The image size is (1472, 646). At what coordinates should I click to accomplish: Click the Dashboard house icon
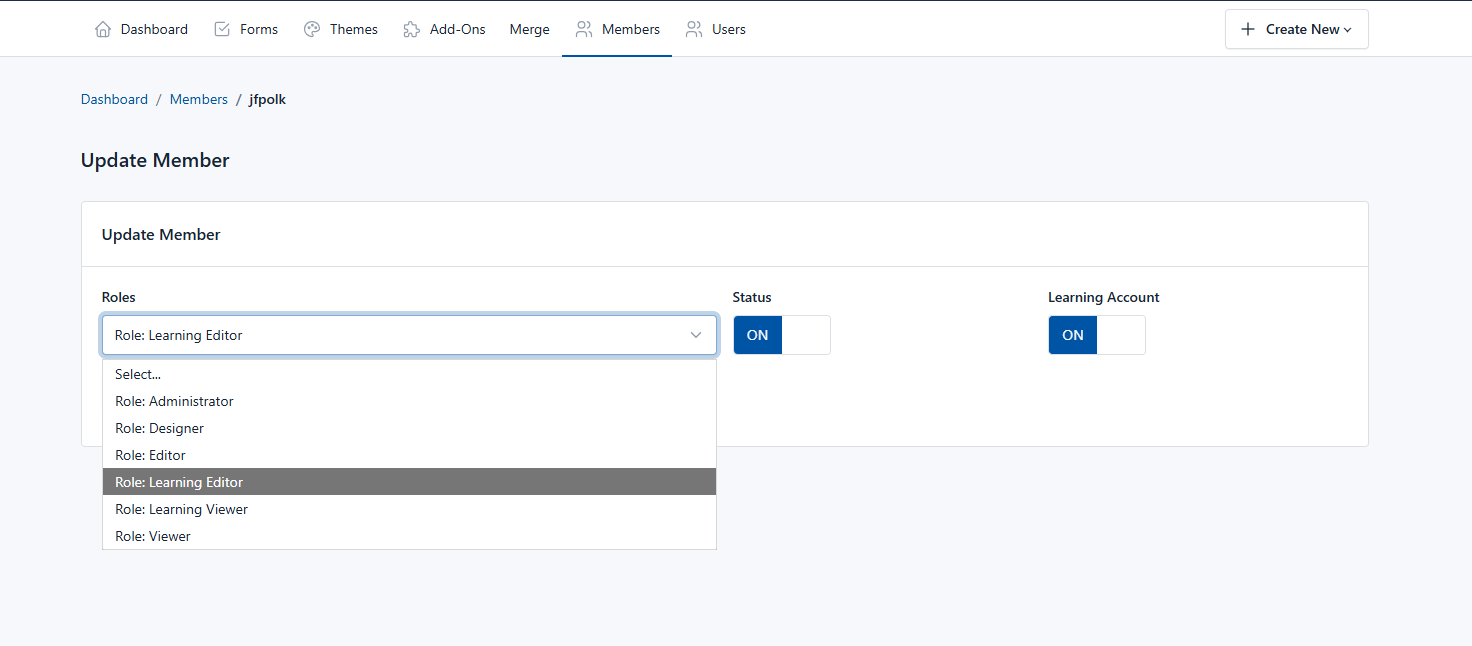[x=103, y=29]
